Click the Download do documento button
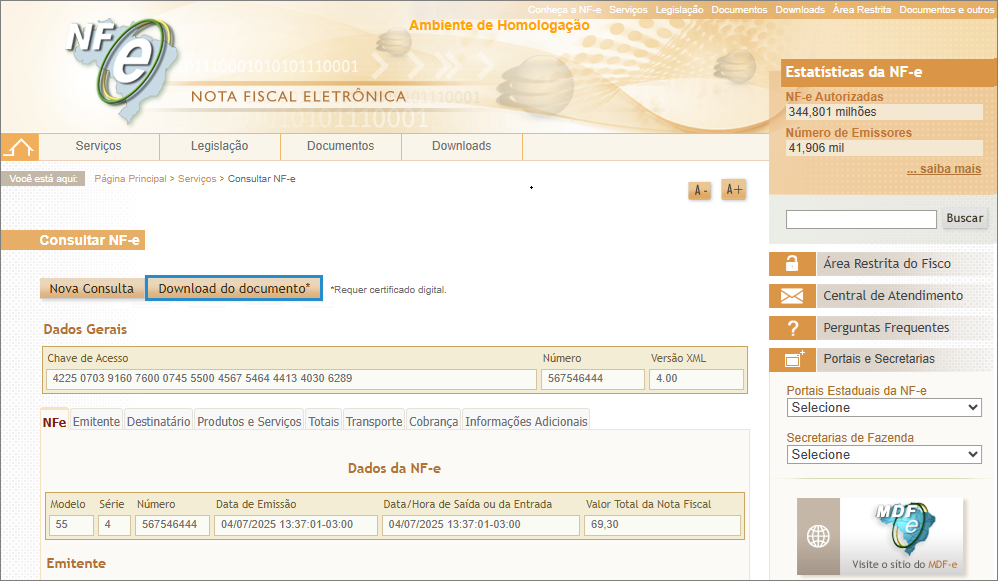This screenshot has width=998, height=581. click(234, 289)
